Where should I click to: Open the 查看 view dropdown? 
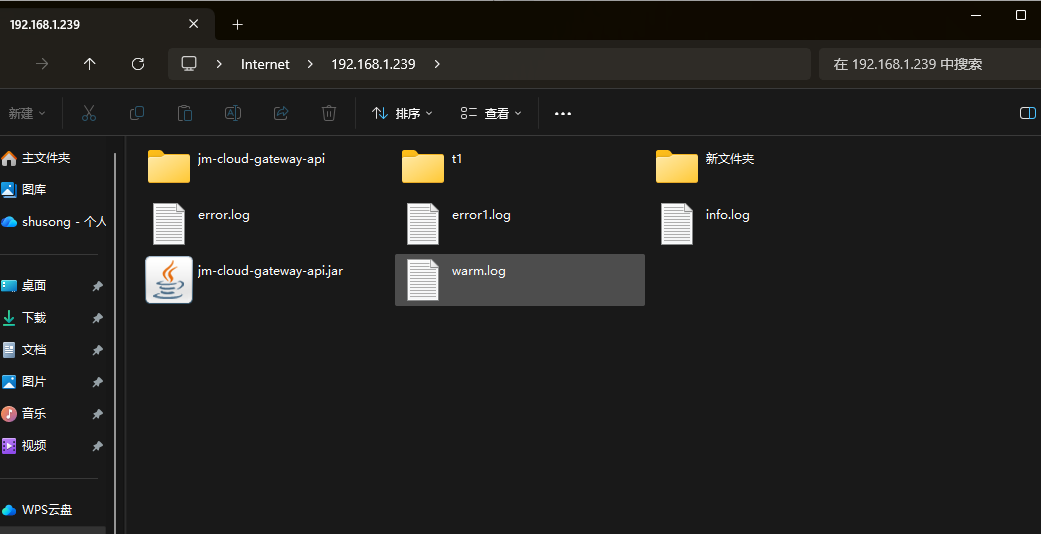point(491,114)
